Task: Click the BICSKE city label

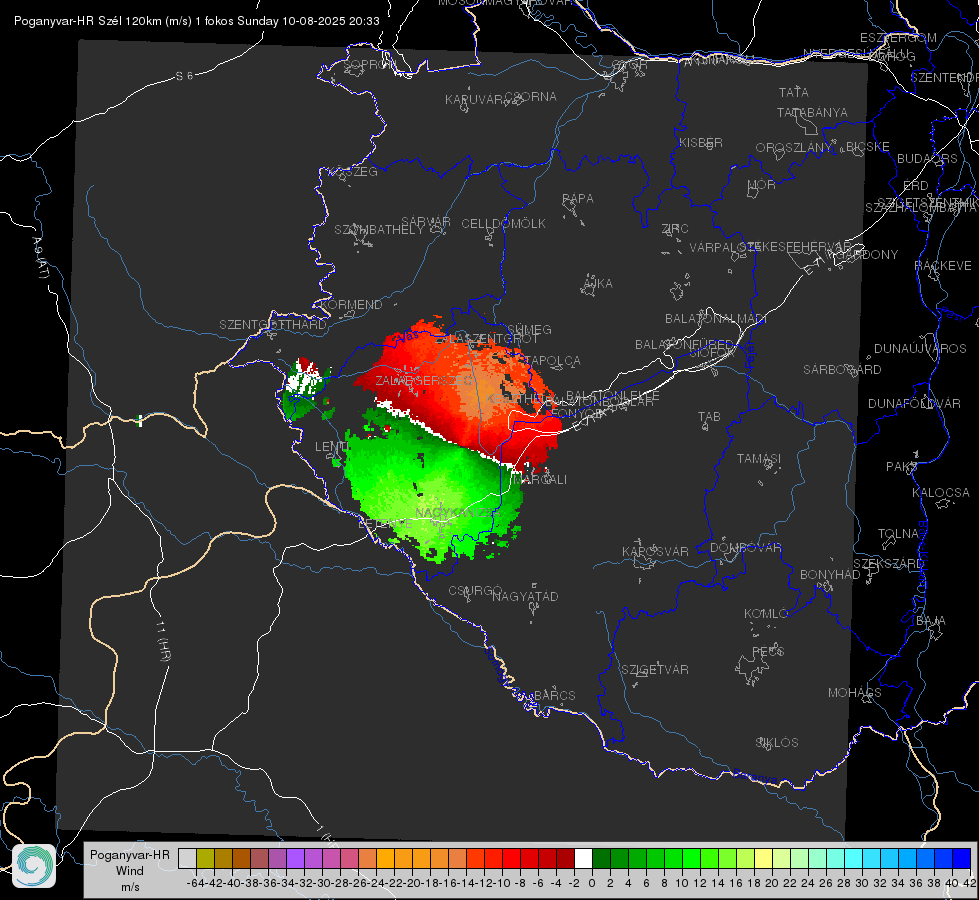Action: click(x=867, y=147)
